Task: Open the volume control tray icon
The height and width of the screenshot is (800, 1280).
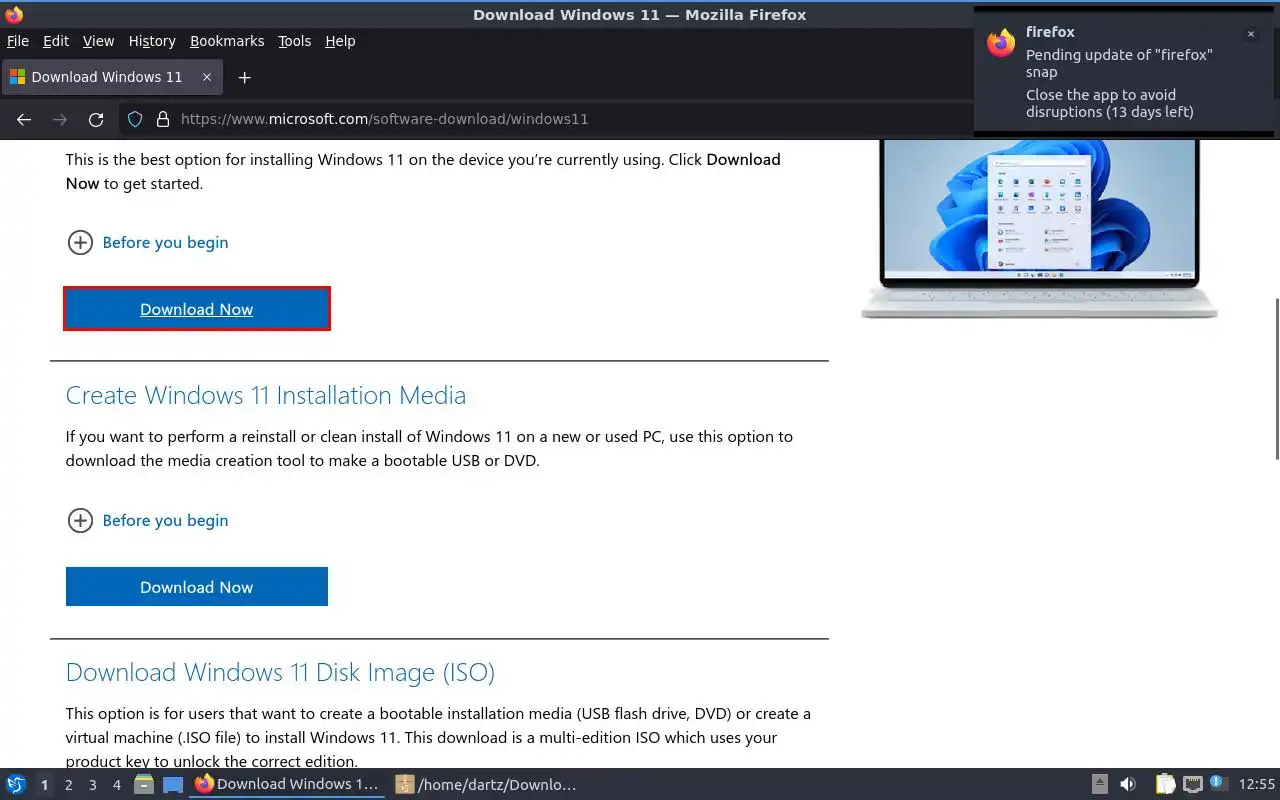Action: click(1128, 785)
